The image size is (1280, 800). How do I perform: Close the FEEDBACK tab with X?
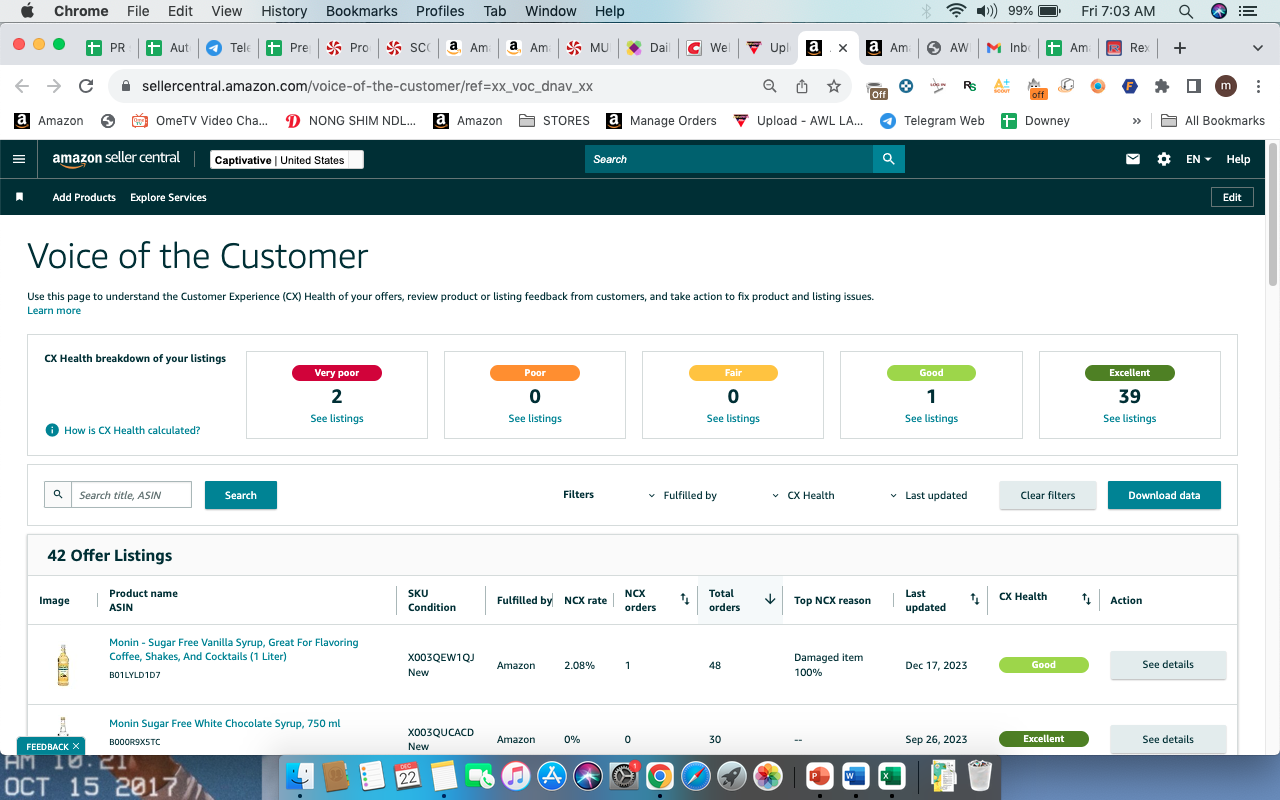[x=76, y=746]
